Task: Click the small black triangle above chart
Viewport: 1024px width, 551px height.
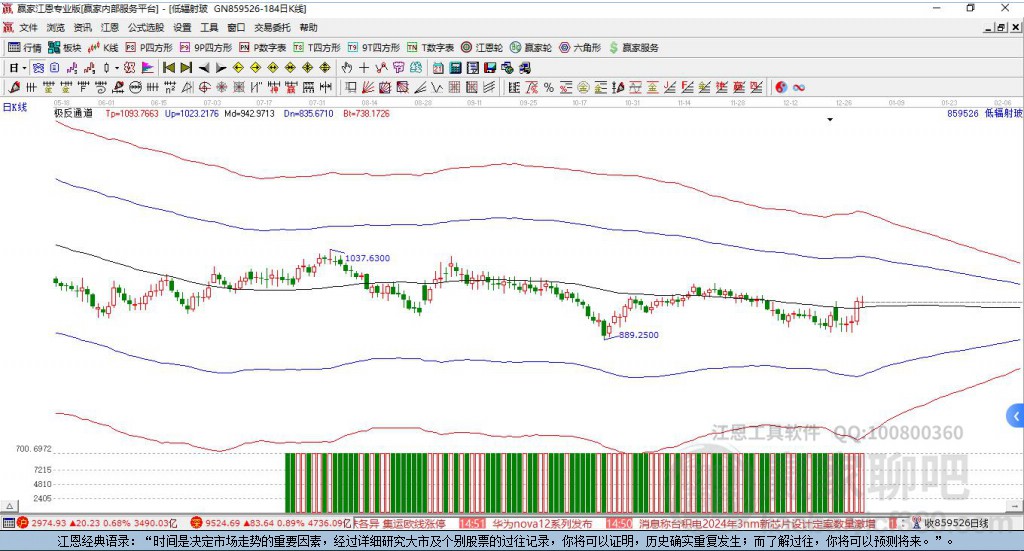Action: (x=830, y=120)
